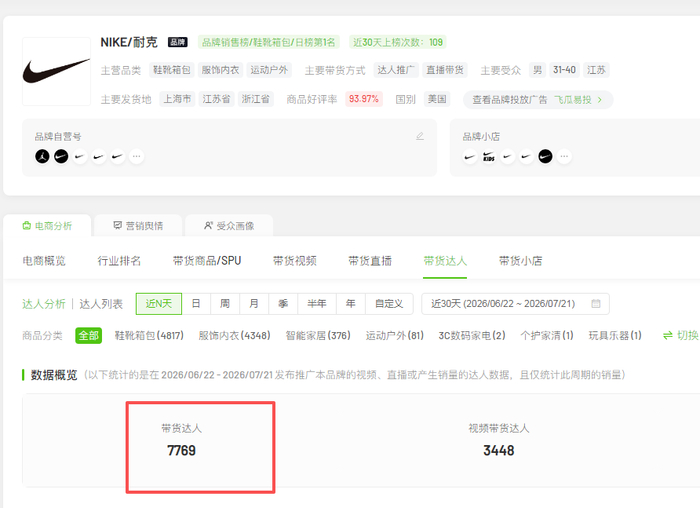Click the 品牌销售榜/鞋靴箱包/日榜第1名 tag

(269, 42)
